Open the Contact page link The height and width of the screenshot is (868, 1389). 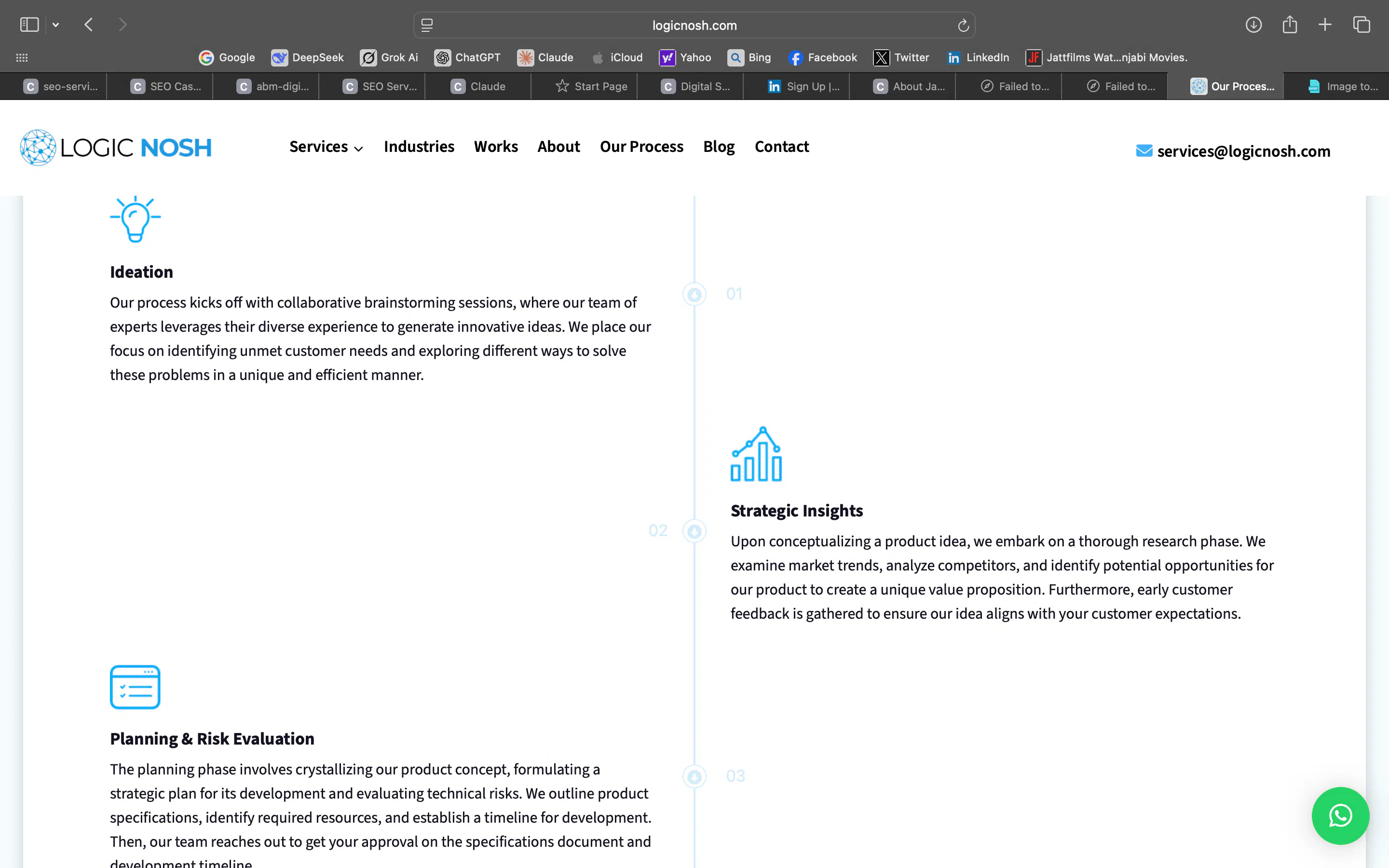point(781,147)
